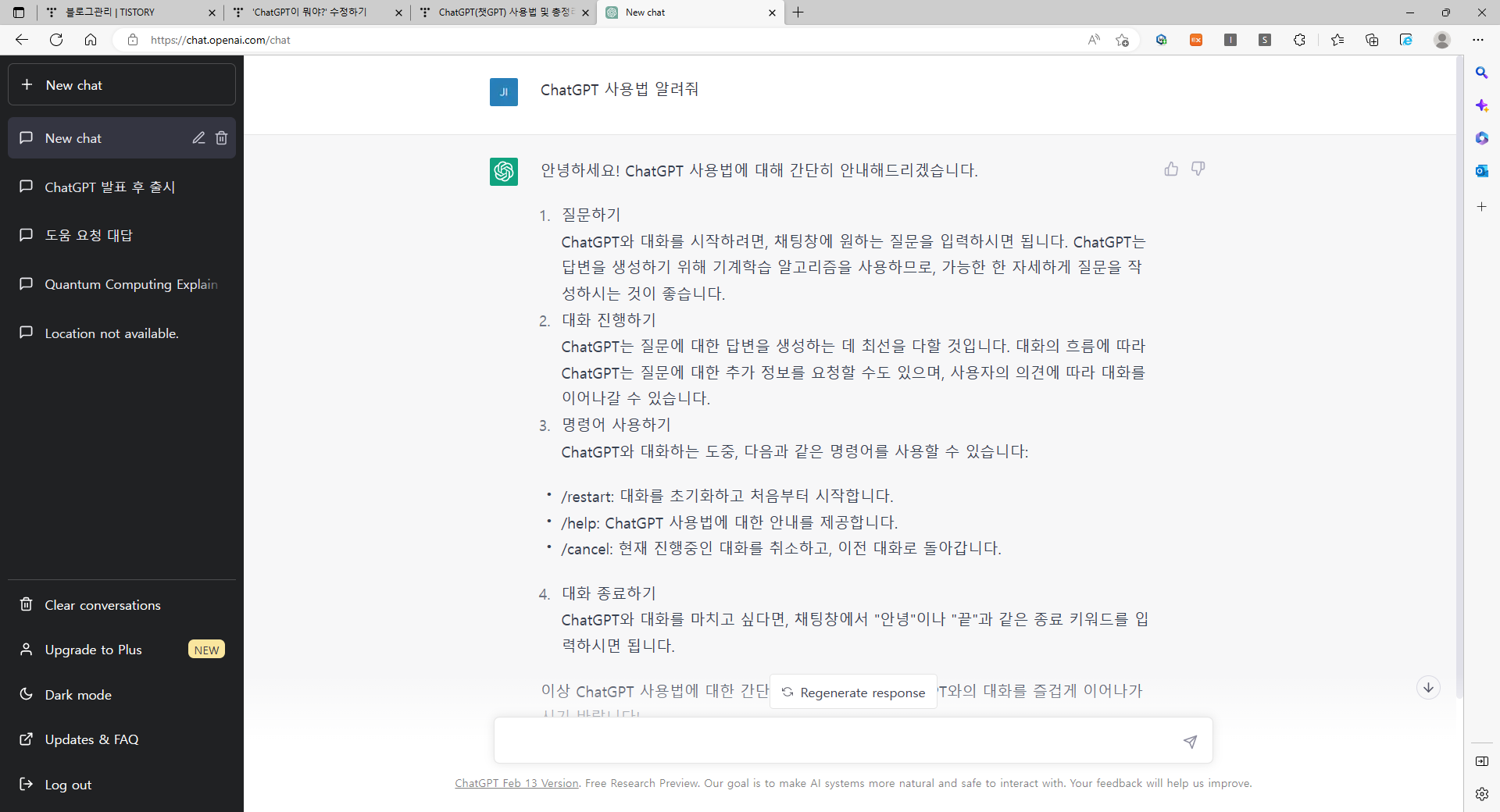Open the browser Extensions puzzle icon

click(1299, 40)
